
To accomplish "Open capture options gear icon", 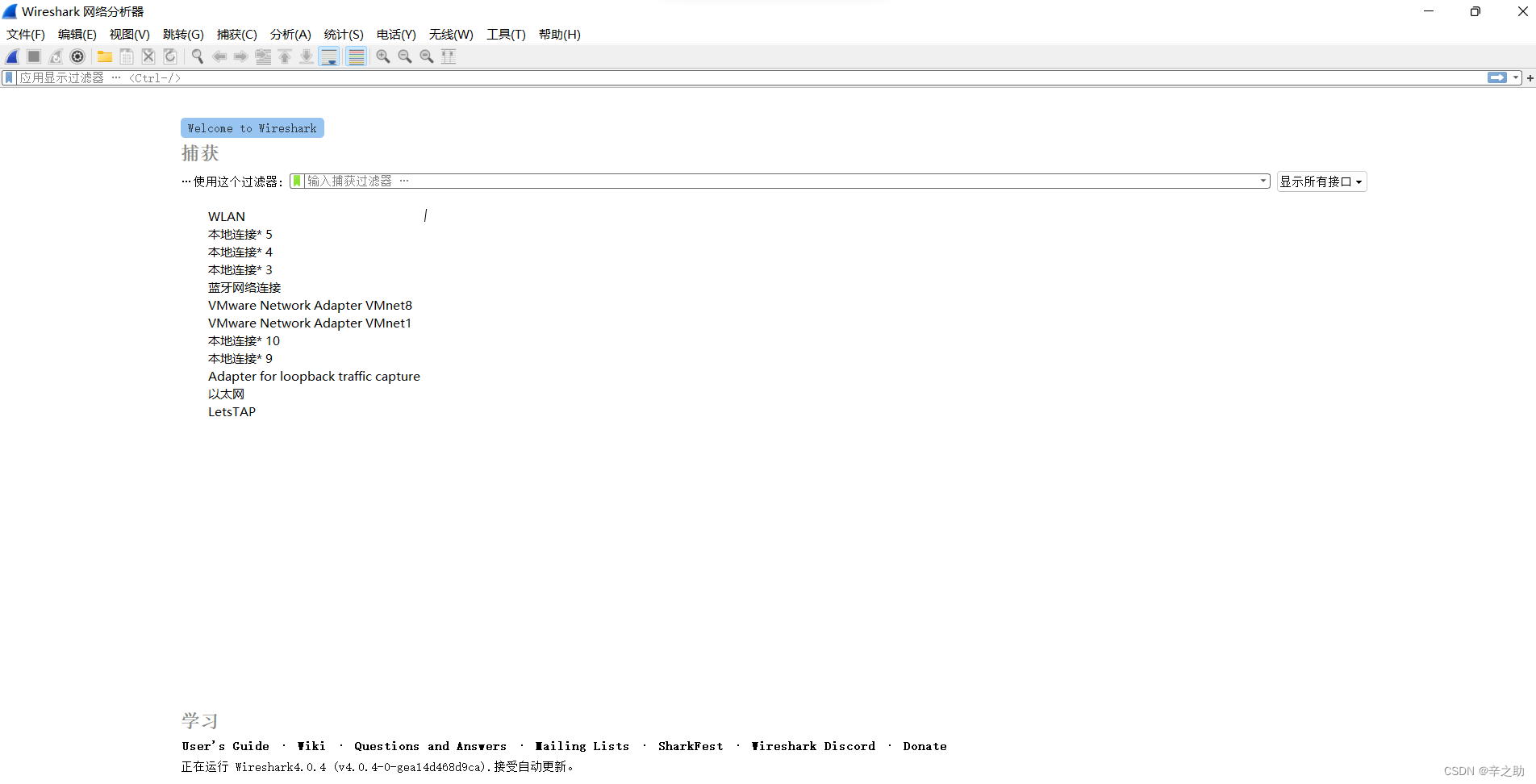I will (77, 56).
